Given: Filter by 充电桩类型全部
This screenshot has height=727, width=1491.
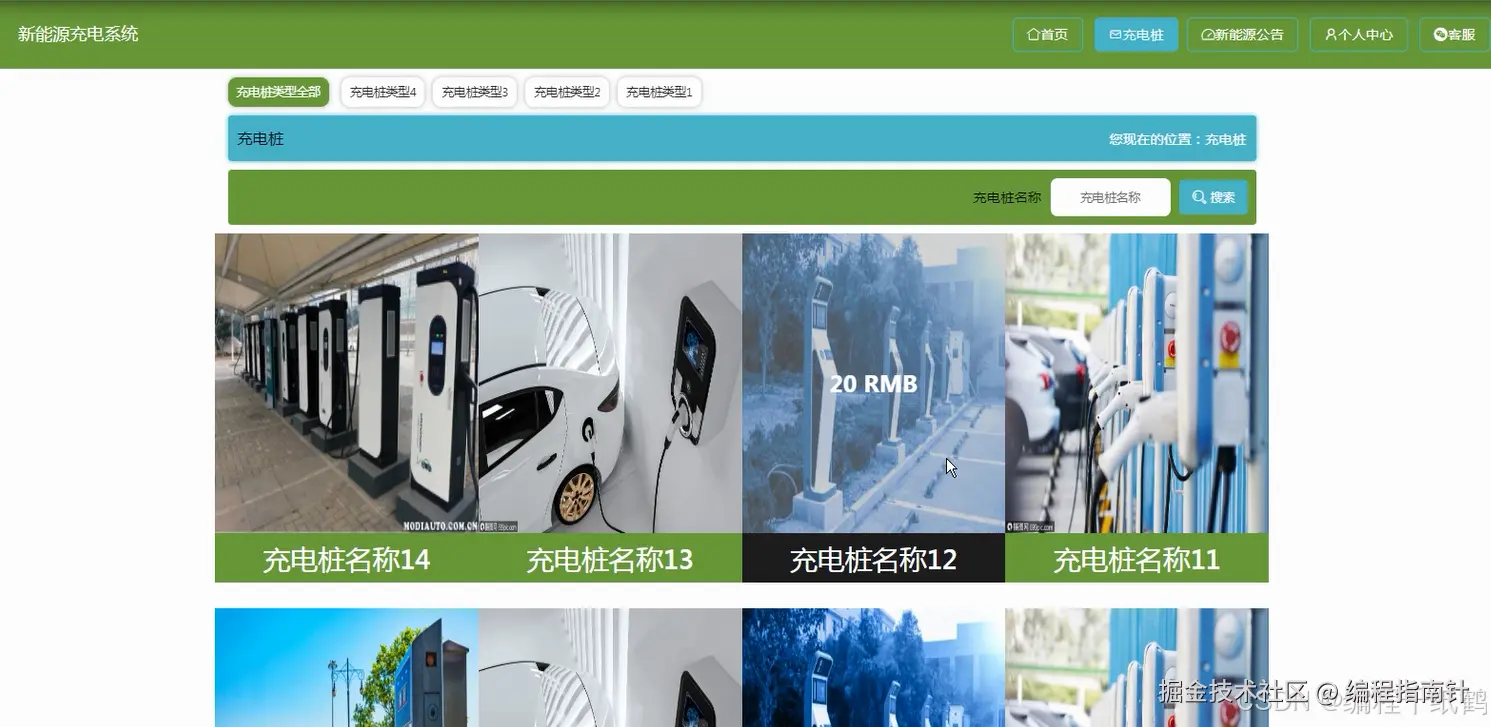Looking at the screenshot, I should (x=278, y=92).
